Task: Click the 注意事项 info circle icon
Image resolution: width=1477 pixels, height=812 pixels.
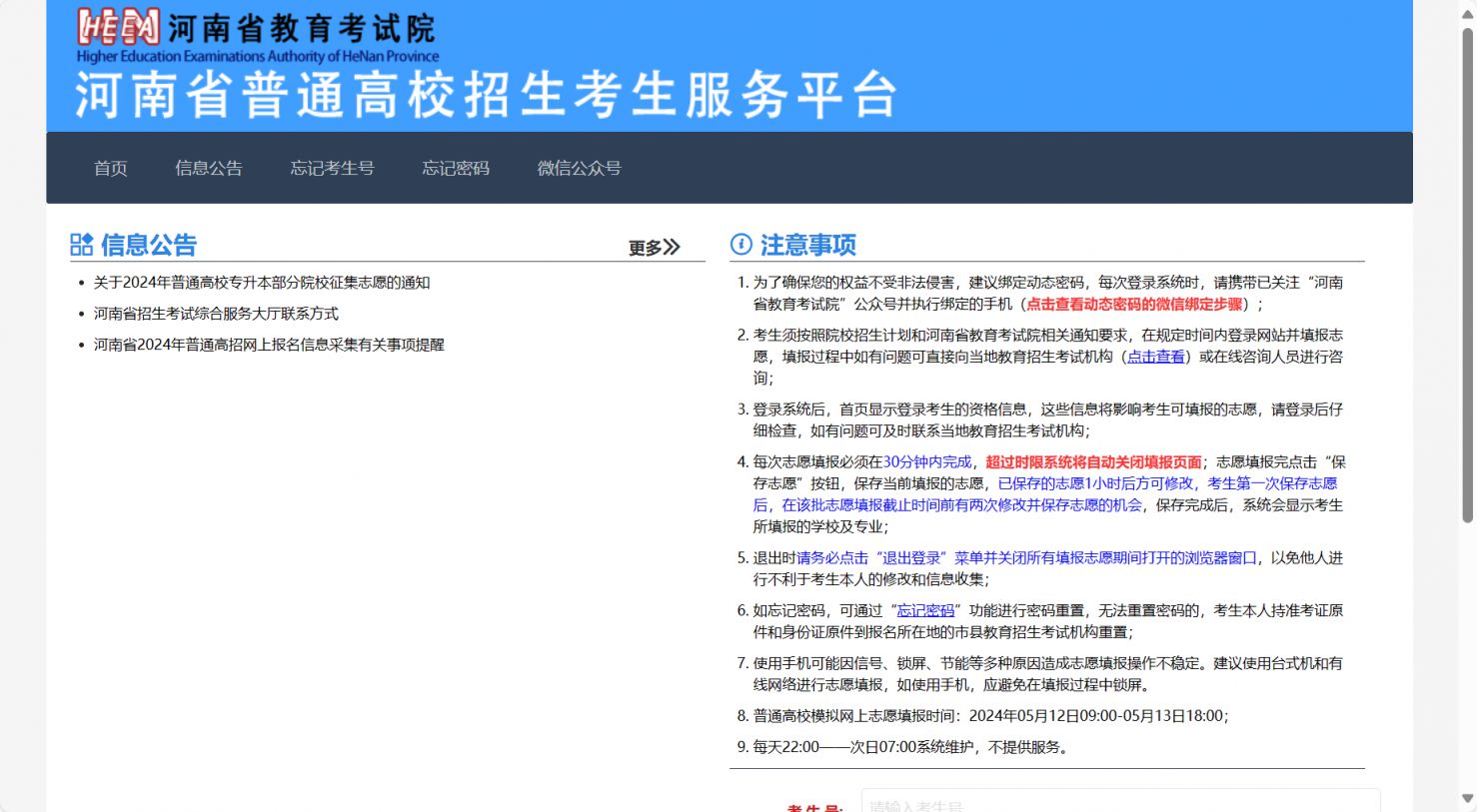Action: pyautogui.click(x=740, y=245)
